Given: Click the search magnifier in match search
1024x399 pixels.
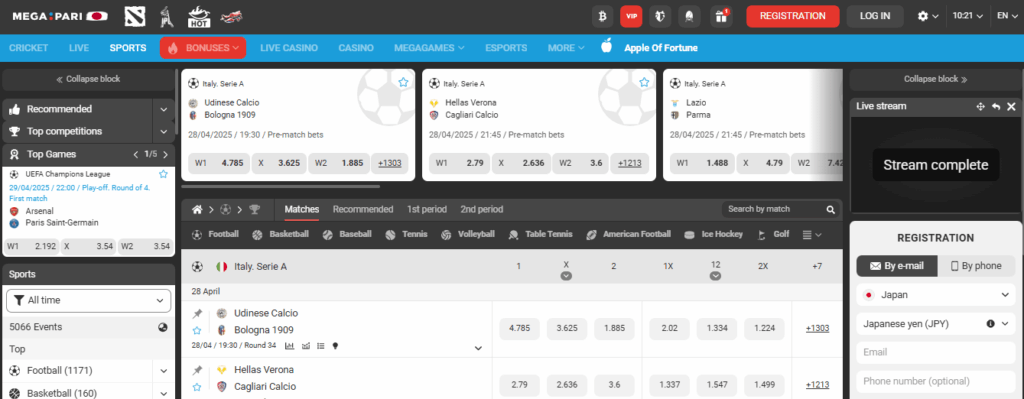Looking at the screenshot, I should tap(831, 210).
